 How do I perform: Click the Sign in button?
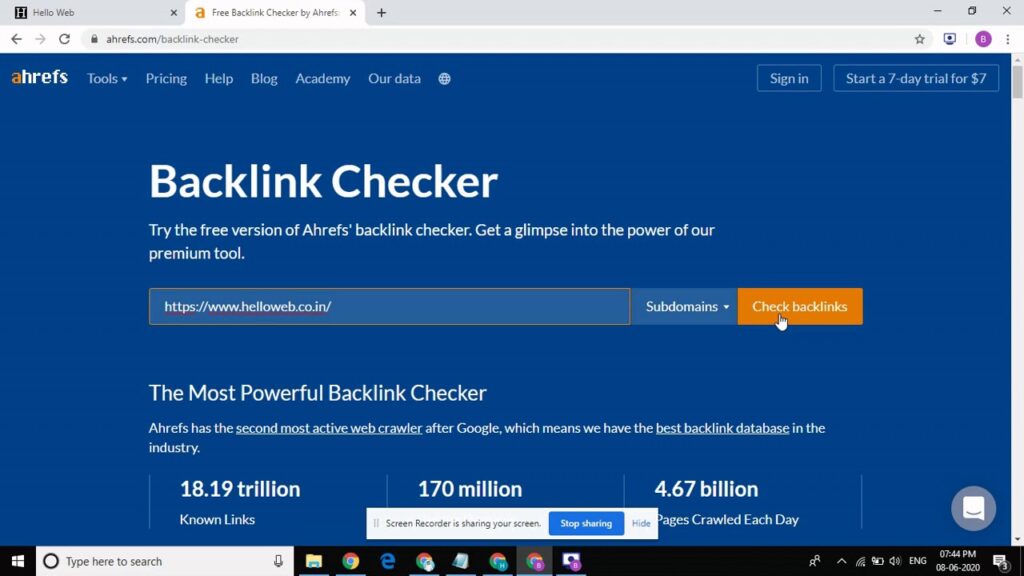pos(789,78)
